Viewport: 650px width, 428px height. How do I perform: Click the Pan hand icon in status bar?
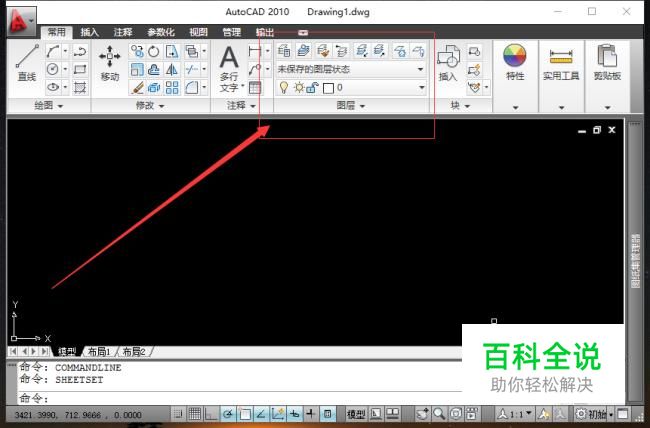pos(423,413)
